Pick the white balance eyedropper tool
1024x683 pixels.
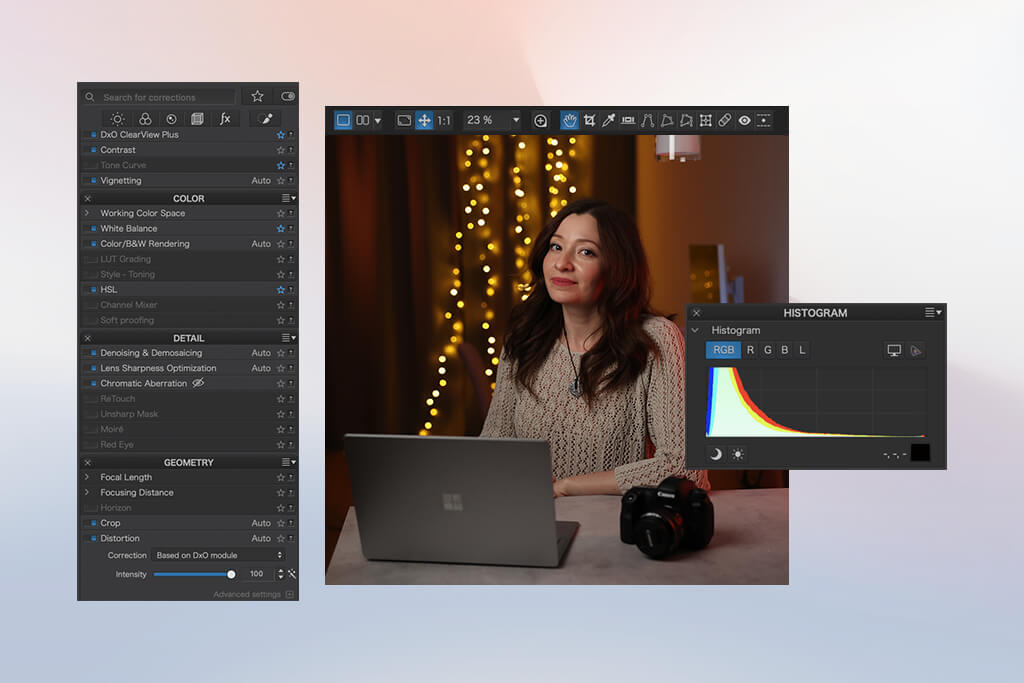[x=609, y=120]
